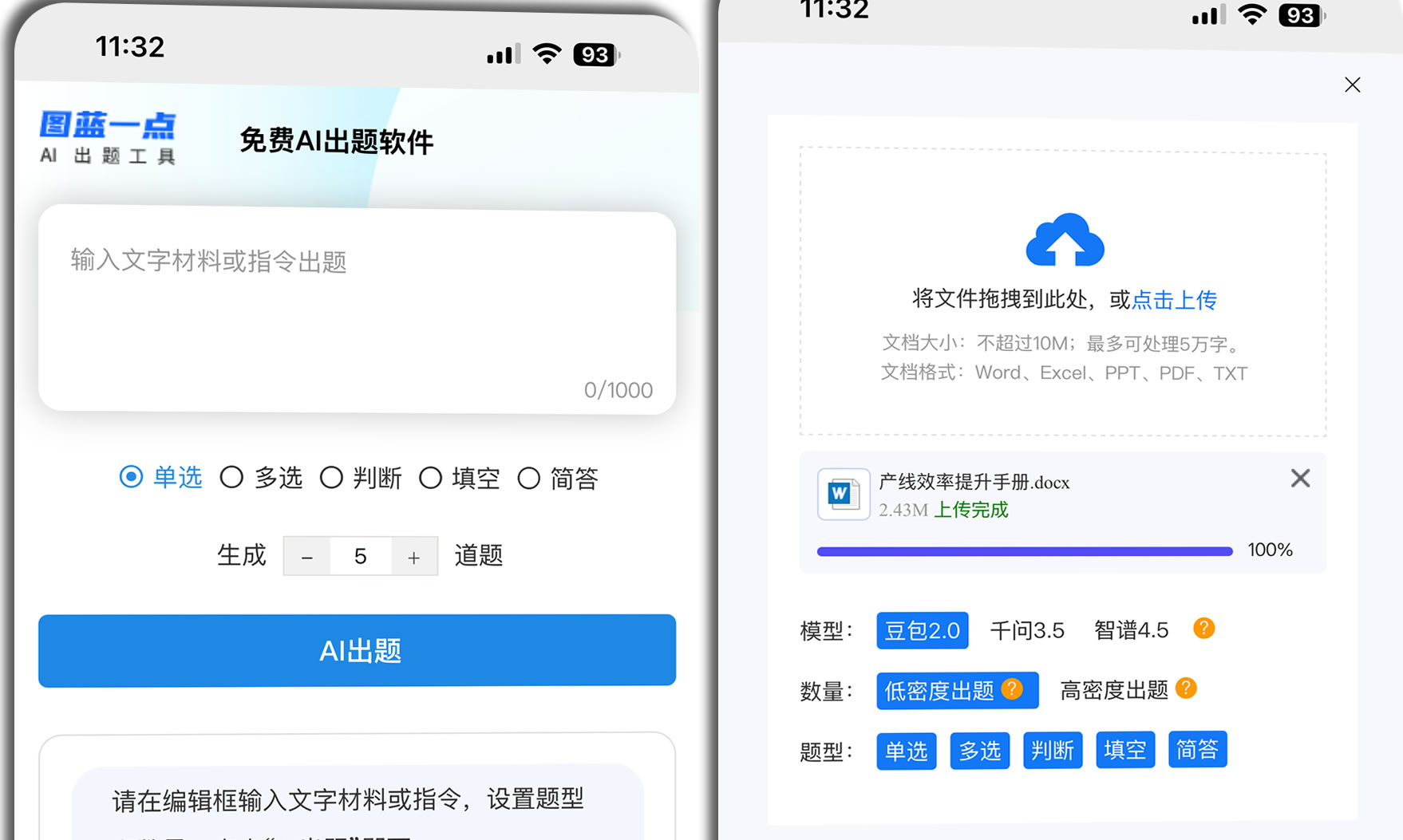Viewport: 1403px width, 840px height.
Task: Click the file name 产线效率提升手册.docx
Action: [974, 483]
